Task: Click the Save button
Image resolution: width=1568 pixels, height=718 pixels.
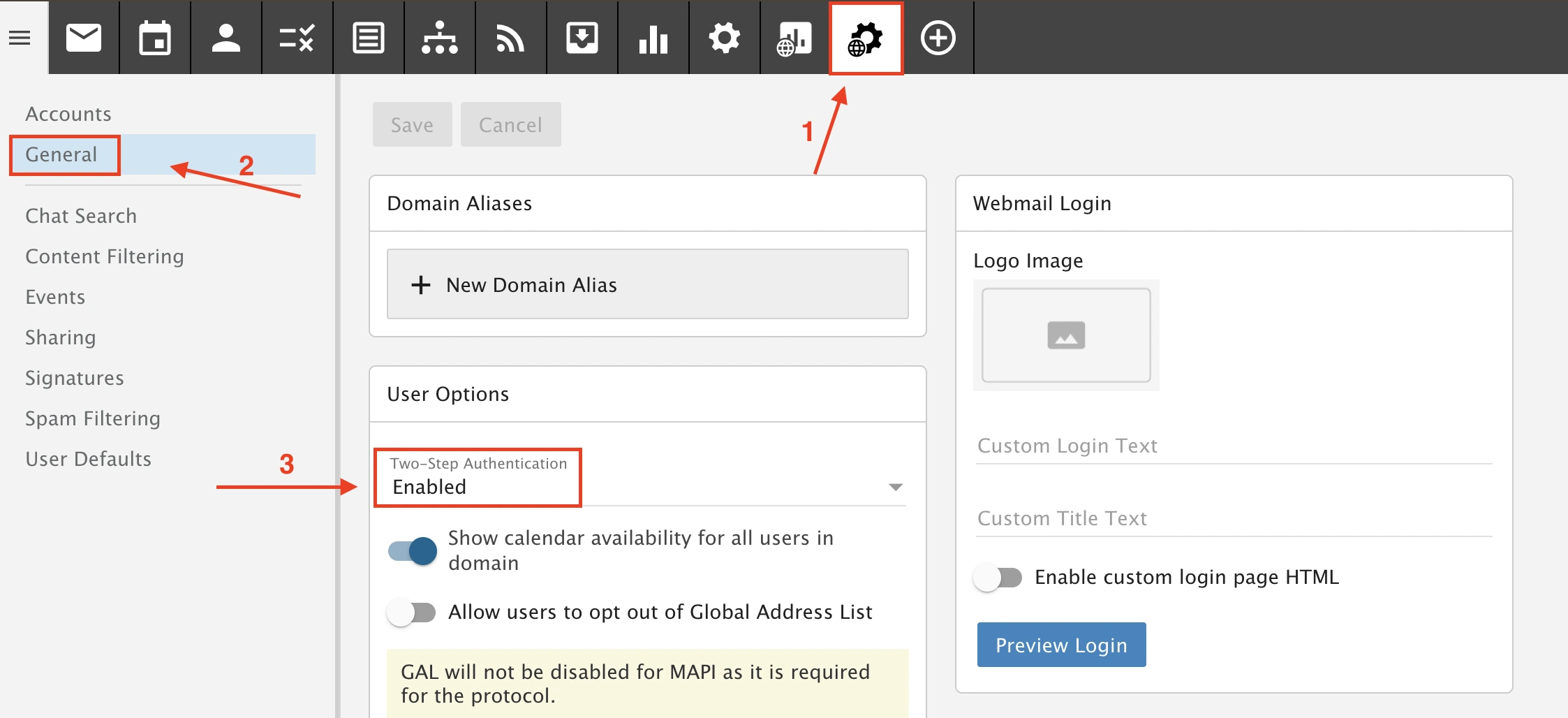Action: 412,125
